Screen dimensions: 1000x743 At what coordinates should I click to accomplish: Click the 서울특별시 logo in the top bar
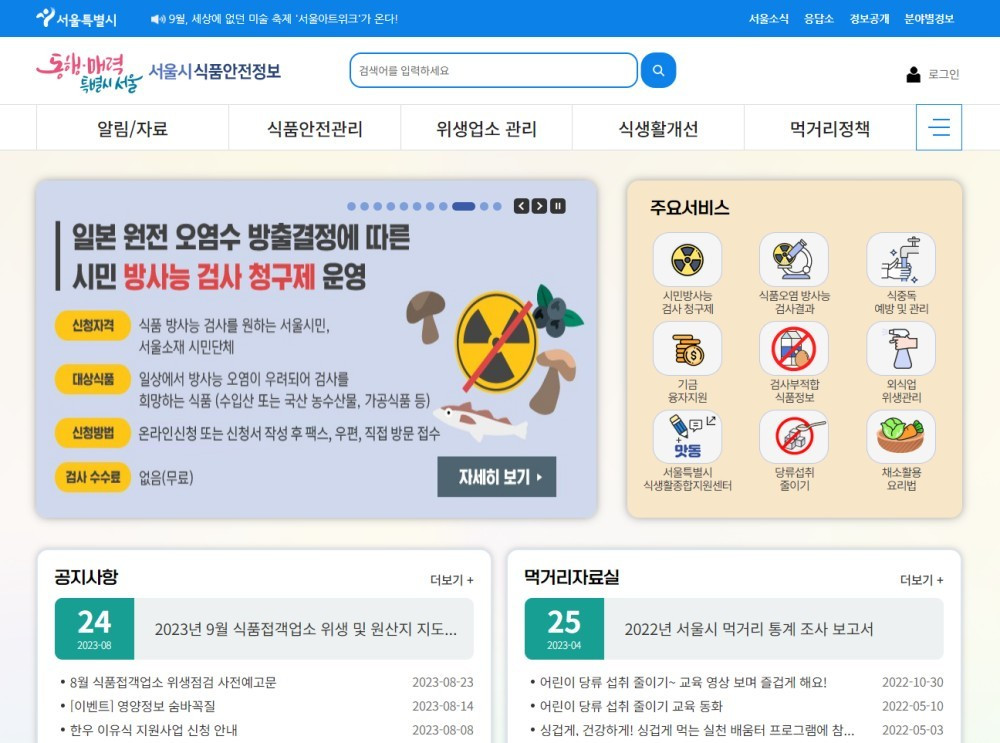[x=77, y=18]
